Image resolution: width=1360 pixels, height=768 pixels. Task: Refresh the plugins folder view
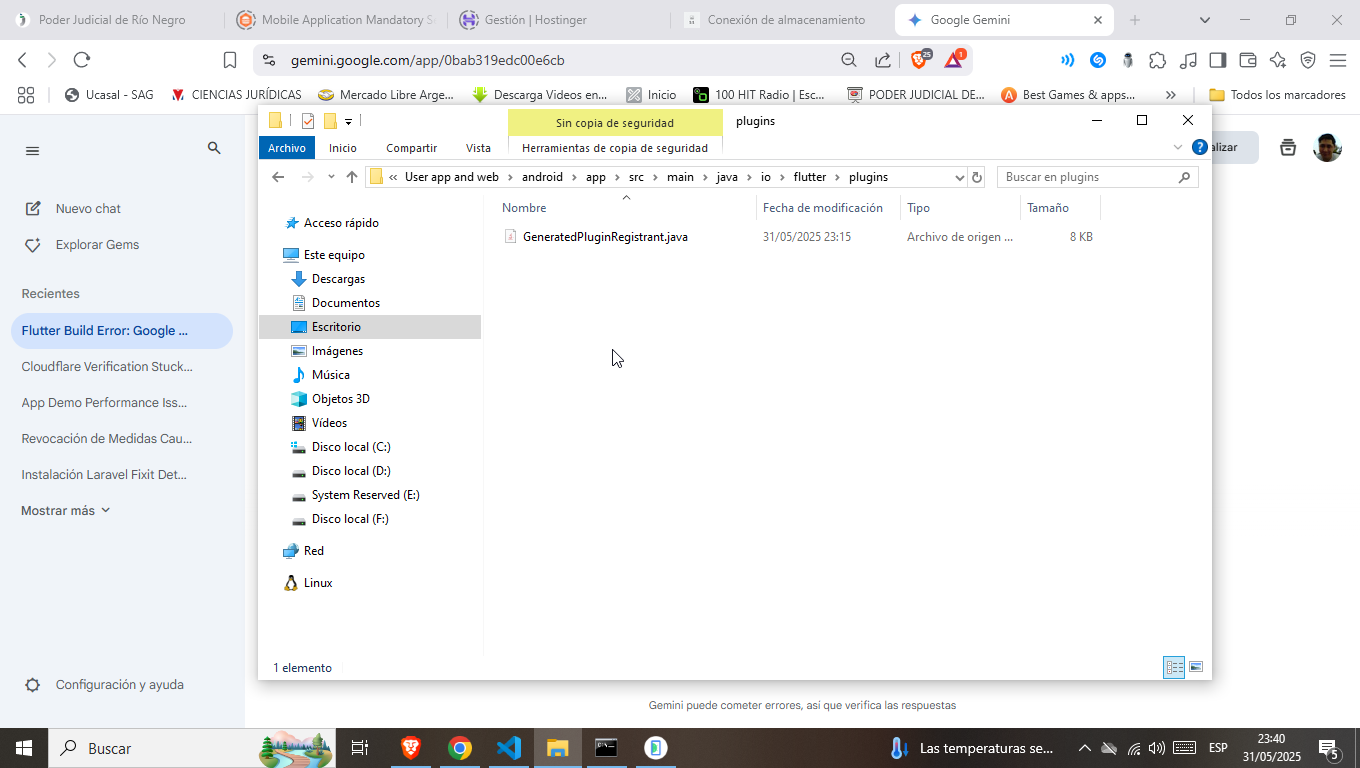977,177
